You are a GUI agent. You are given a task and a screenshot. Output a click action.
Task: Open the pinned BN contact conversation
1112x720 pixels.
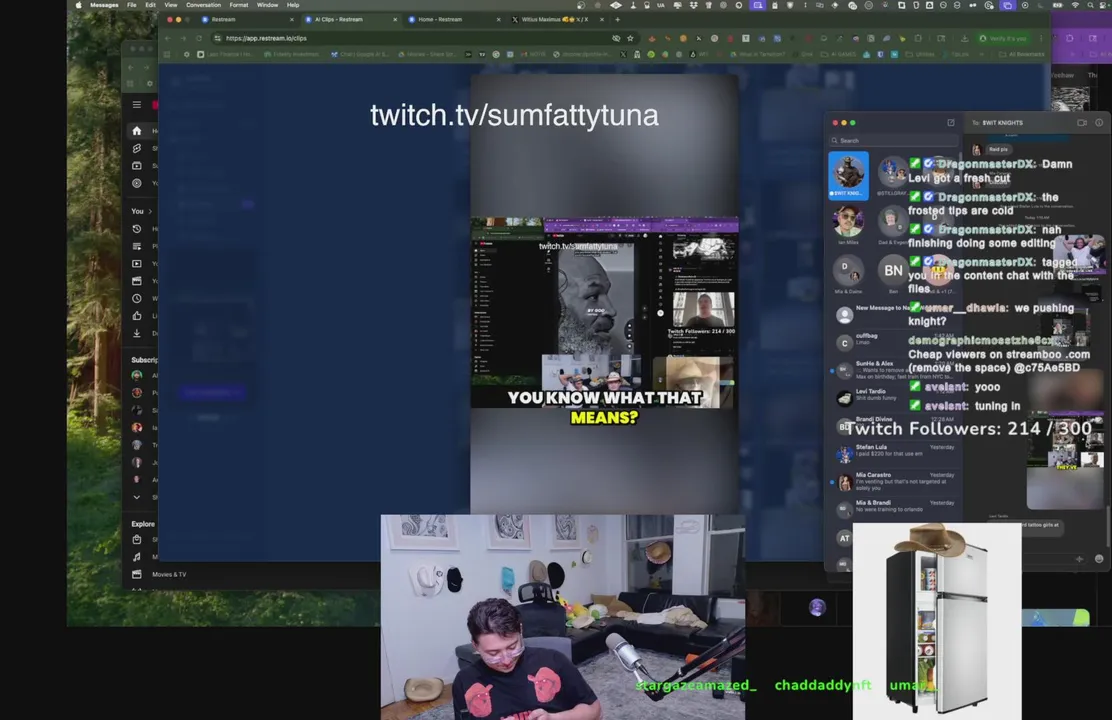click(893, 273)
